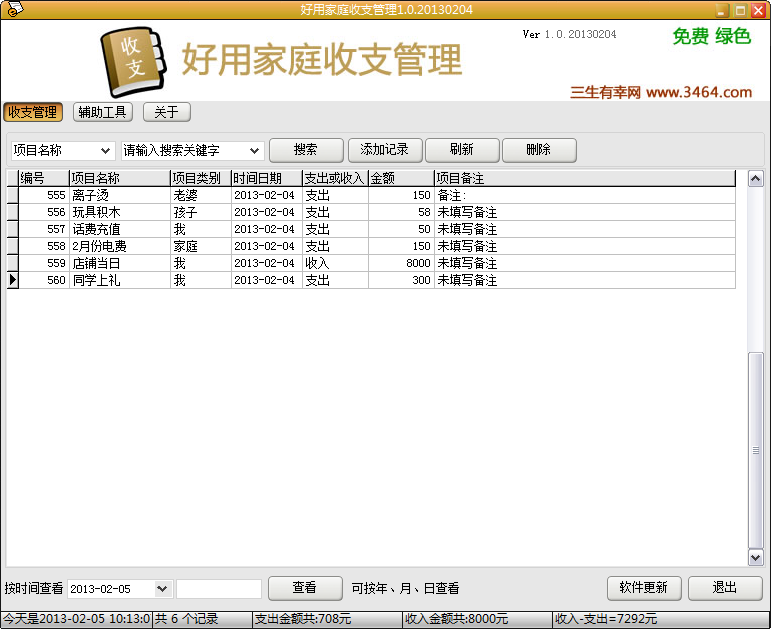Close the 好用家庭收支管理 window

758,10
